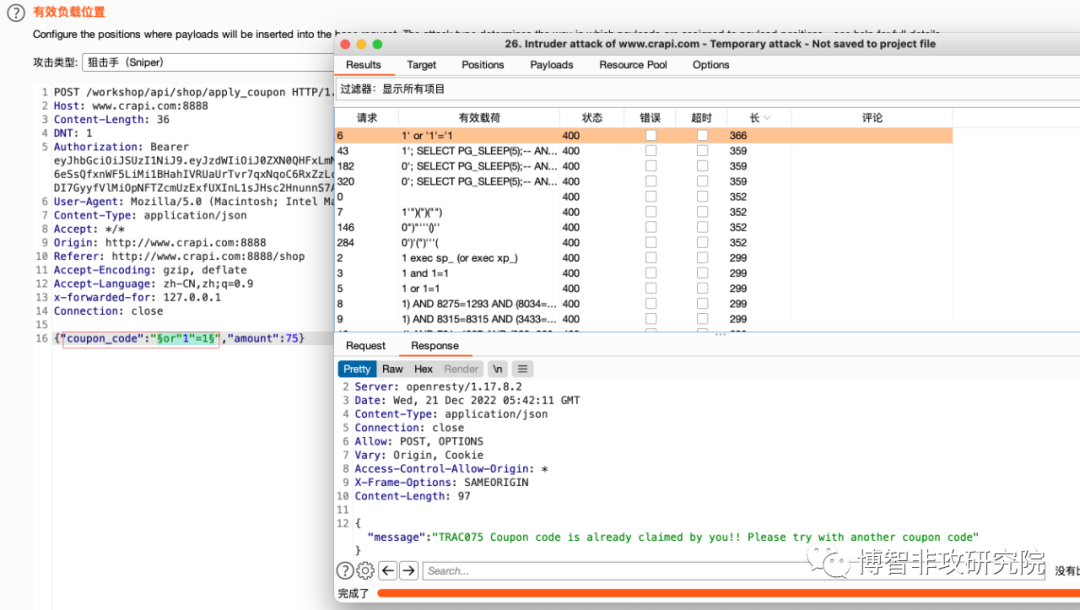
Task: Toggle error checkbox for request 320
Action: tap(651, 182)
